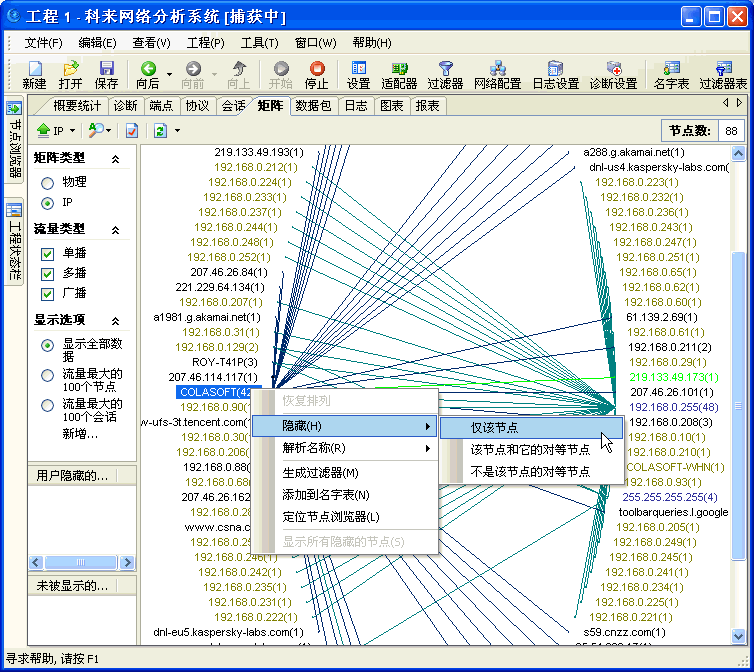Click the 打开 (Open) folder icon
754x672 pixels.
[71, 69]
